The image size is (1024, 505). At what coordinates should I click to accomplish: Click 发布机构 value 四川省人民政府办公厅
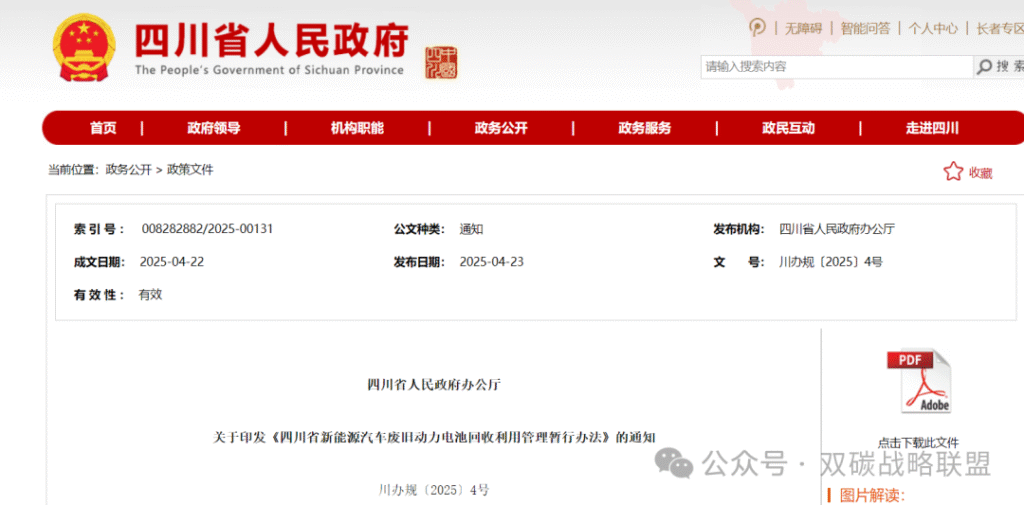click(x=837, y=229)
